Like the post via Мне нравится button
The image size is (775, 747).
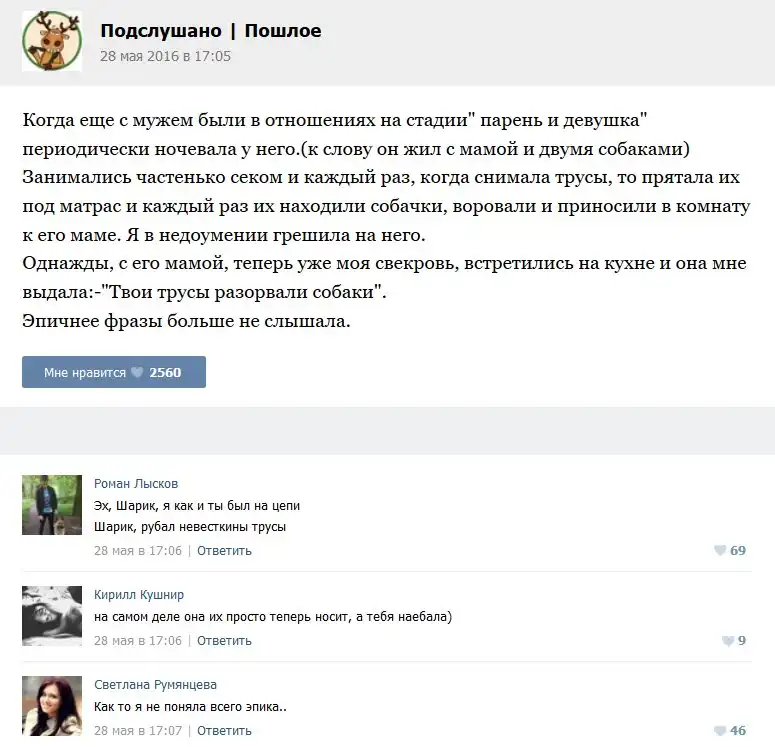(114, 372)
